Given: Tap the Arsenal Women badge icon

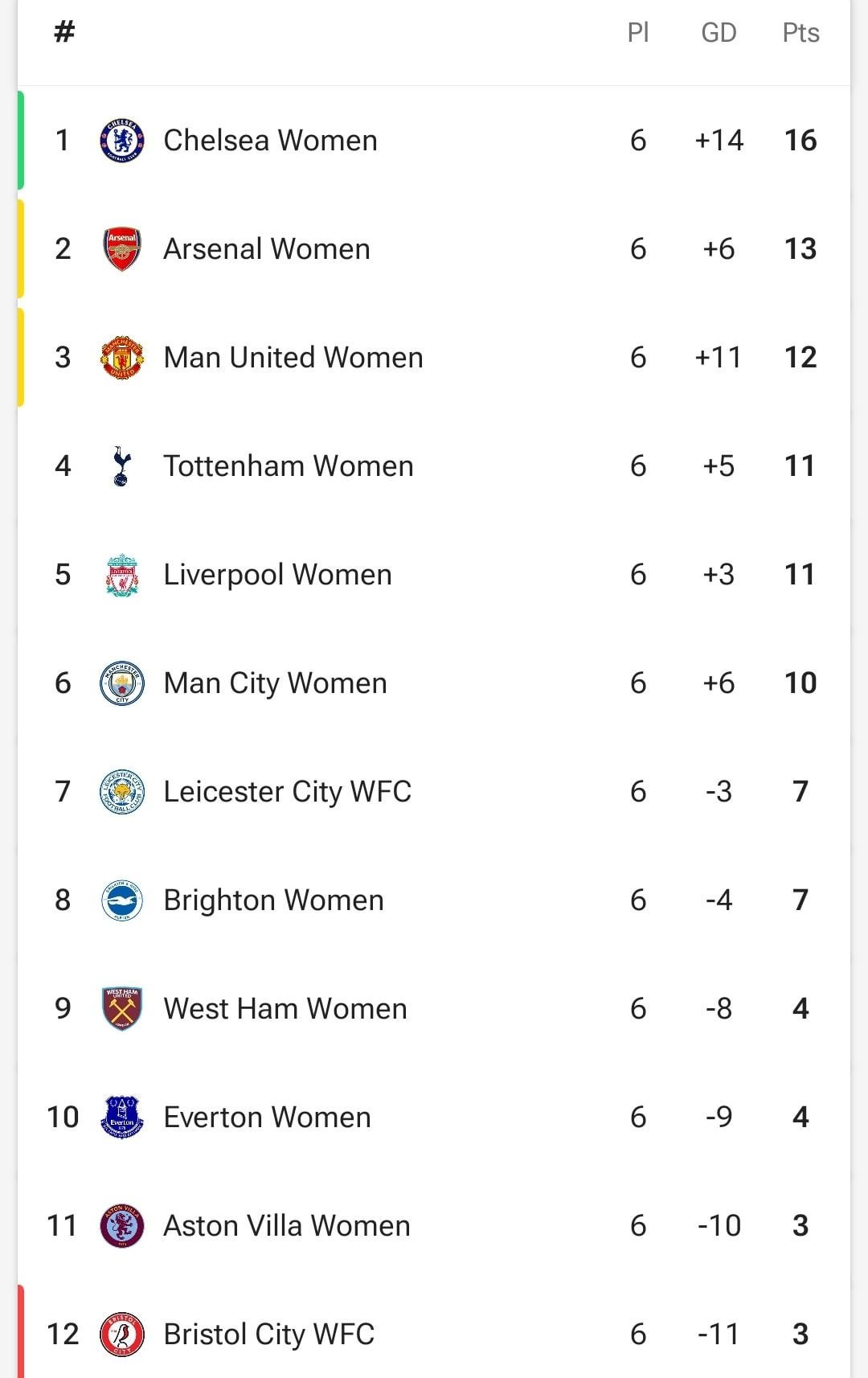Looking at the screenshot, I should point(122,249).
